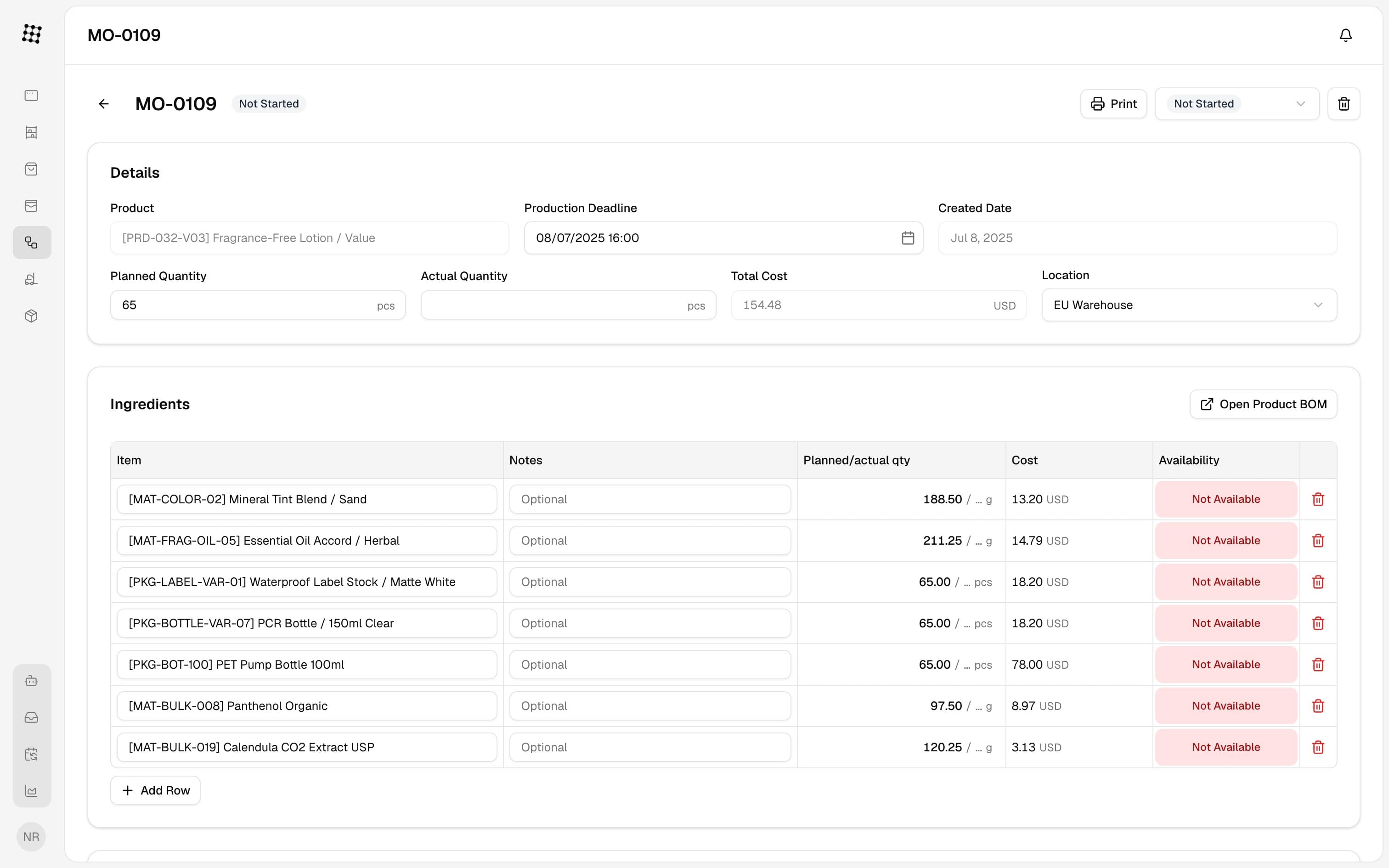Delete the Waterproof Label Stock row

[1318, 582]
